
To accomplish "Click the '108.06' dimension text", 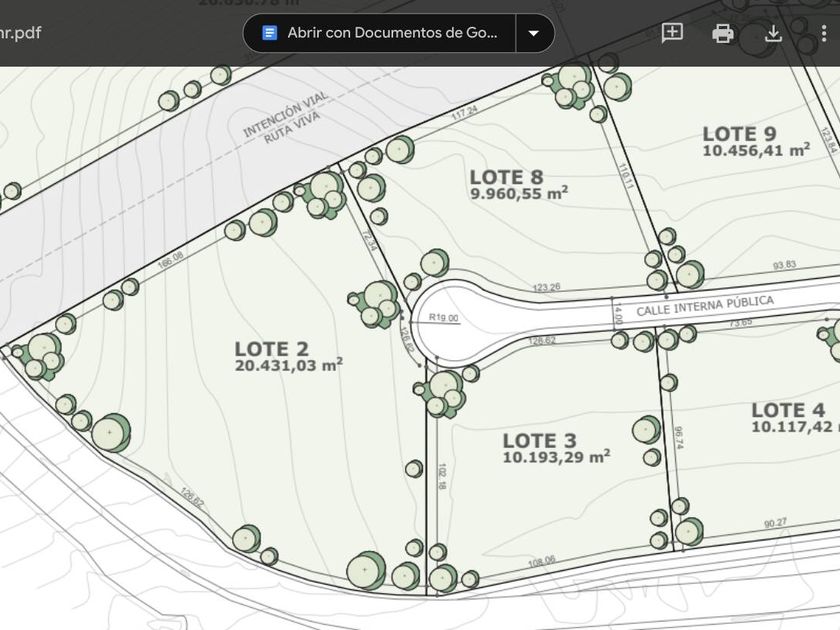I will [x=542, y=561].
